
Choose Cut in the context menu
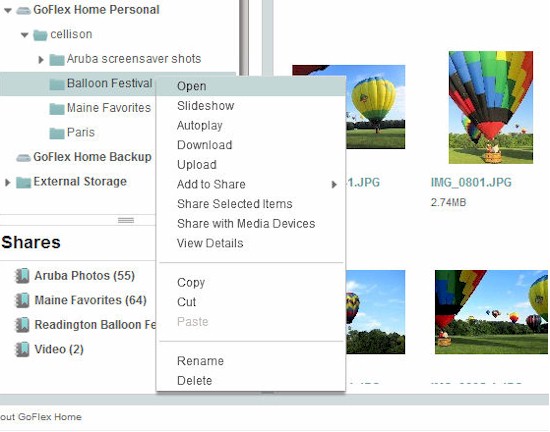(x=251, y=302)
